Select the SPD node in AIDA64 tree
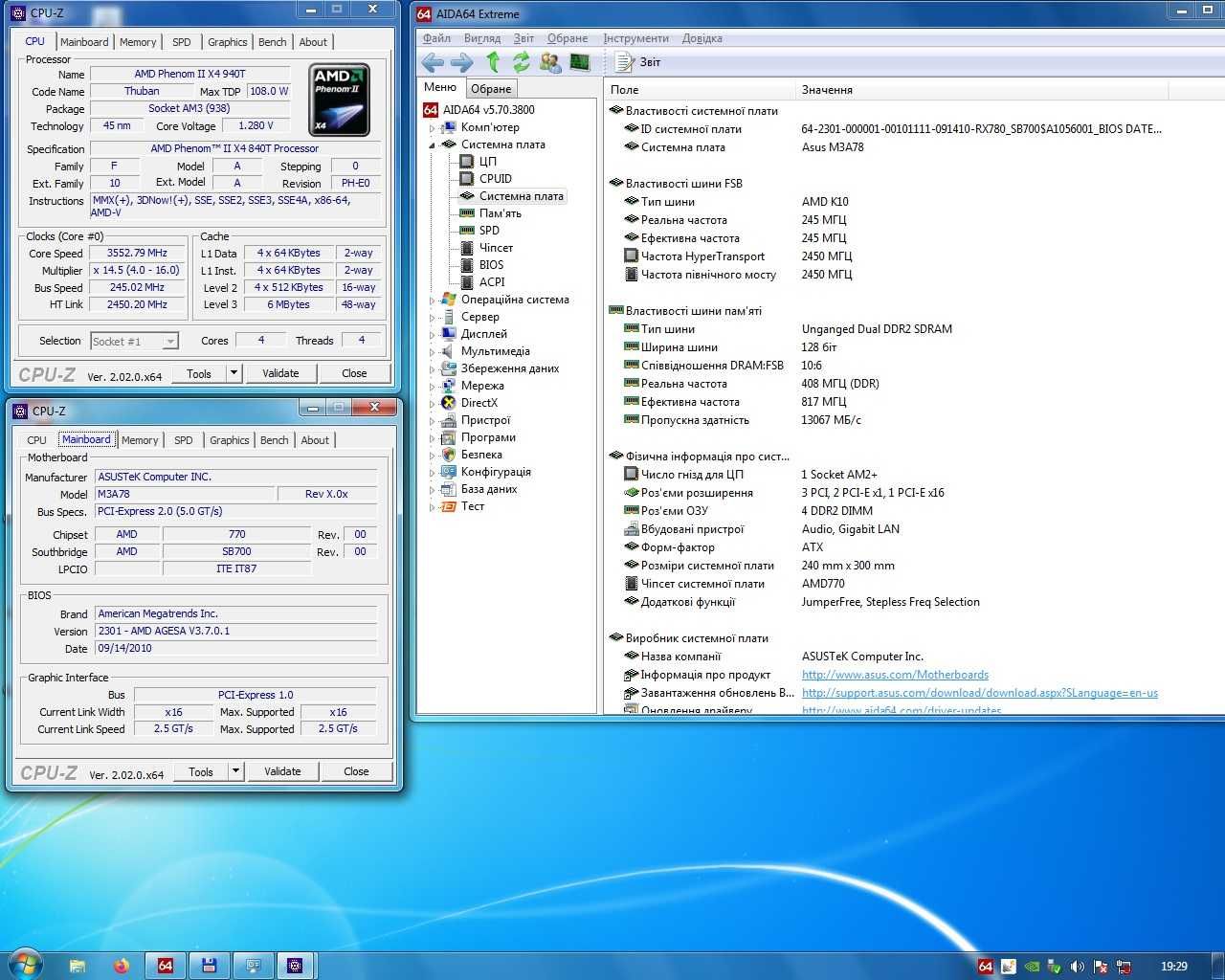1225x980 pixels. 489,231
